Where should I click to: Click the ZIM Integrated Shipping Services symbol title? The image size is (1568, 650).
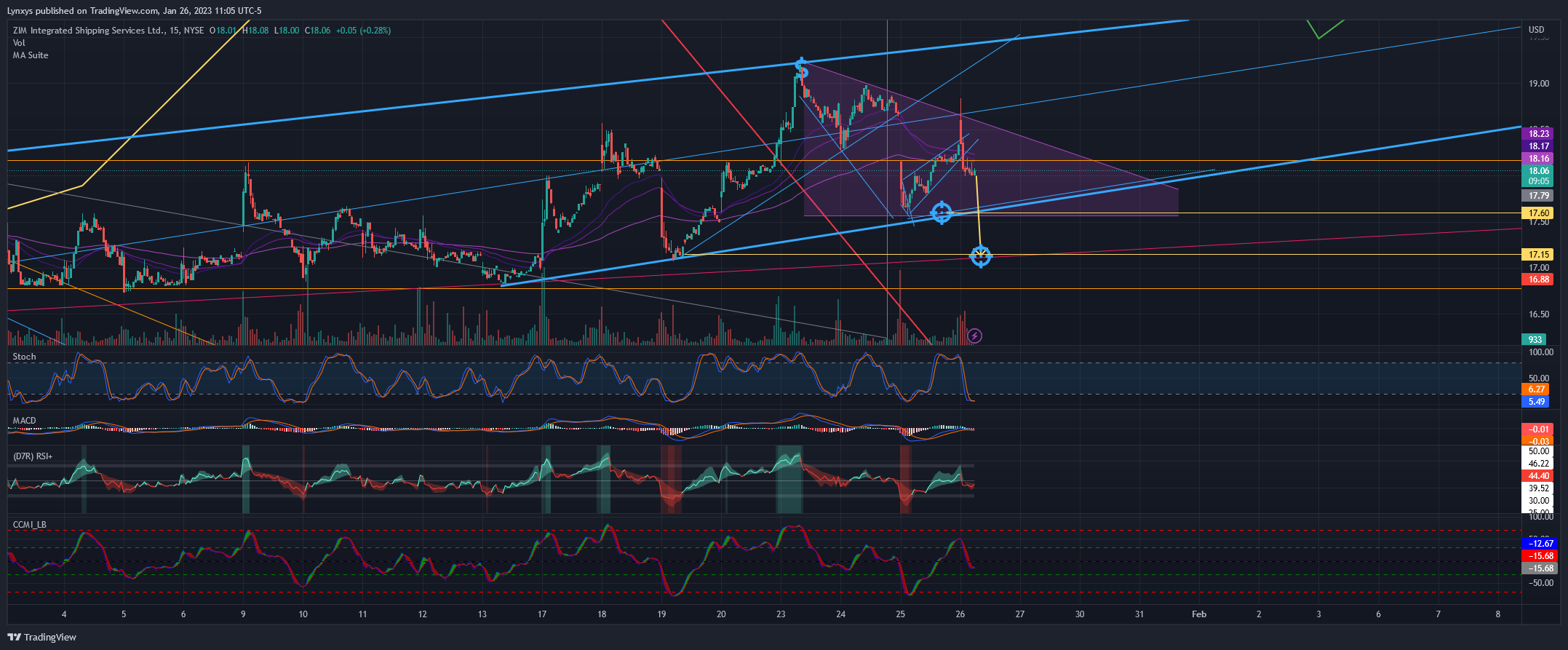coord(88,31)
